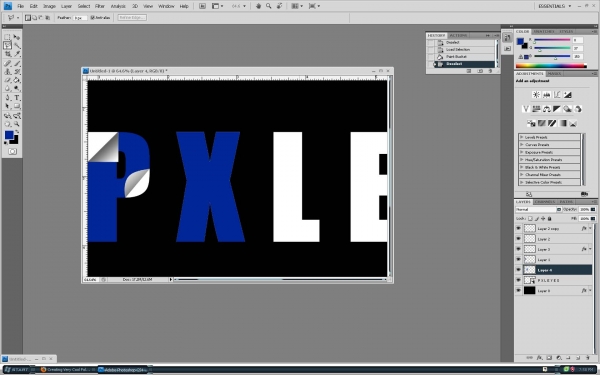Select the Polygonal Lasso tool in toolbox
Screen dimensions: 600x375
(x=7, y=46)
